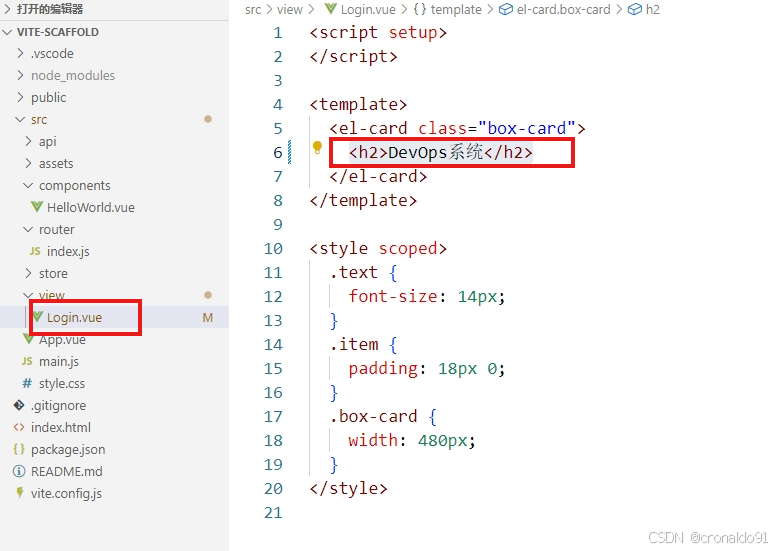The image size is (781, 551).
Task: Click the cube icon before h2 breadcrumb
Action: 635,9
